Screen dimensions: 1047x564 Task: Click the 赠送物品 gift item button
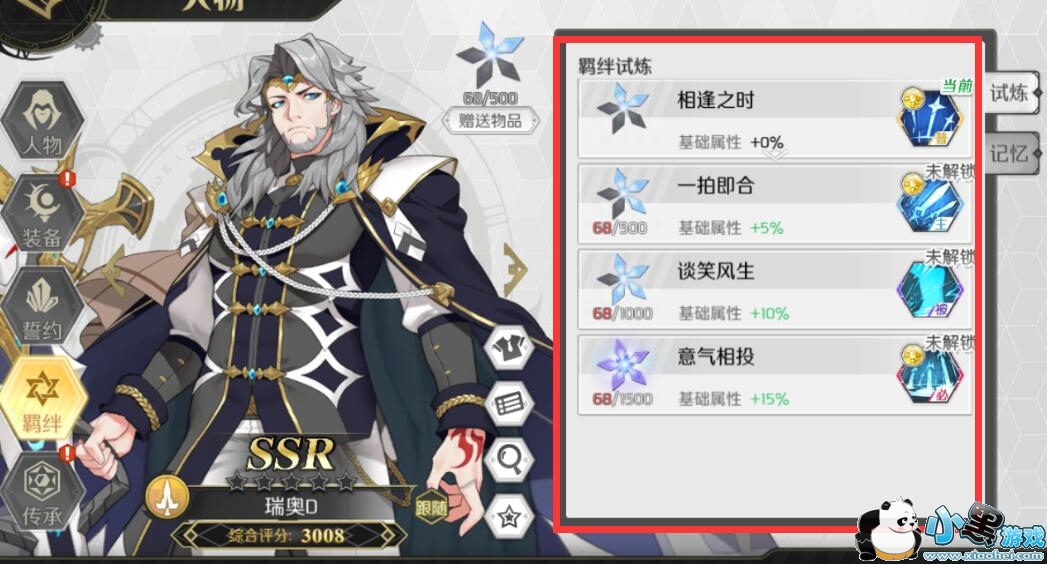(x=490, y=121)
